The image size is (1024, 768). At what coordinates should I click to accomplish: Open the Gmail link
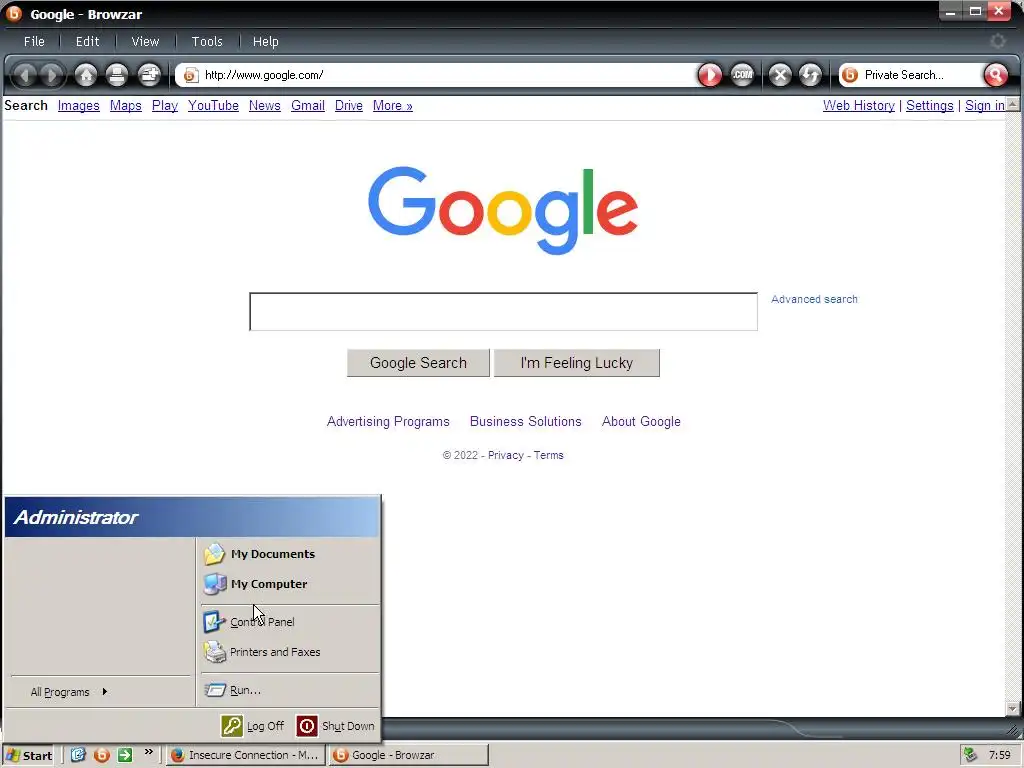[x=308, y=106]
